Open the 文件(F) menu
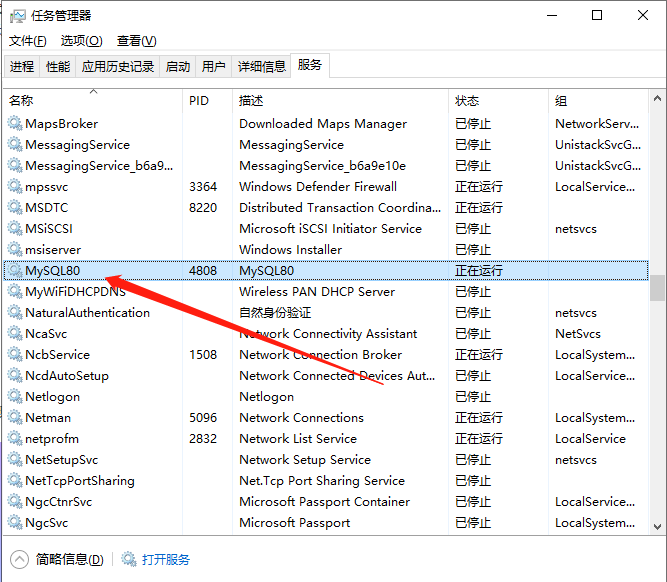 coord(28,41)
